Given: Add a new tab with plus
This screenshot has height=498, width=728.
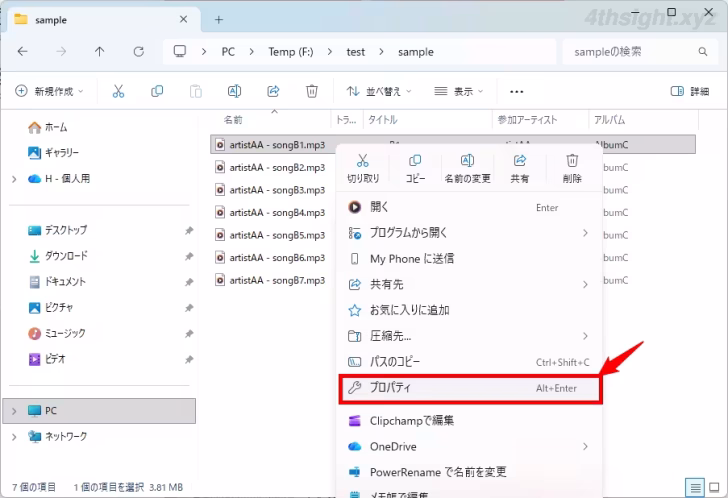Looking at the screenshot, I should click(x=219, y=19).
